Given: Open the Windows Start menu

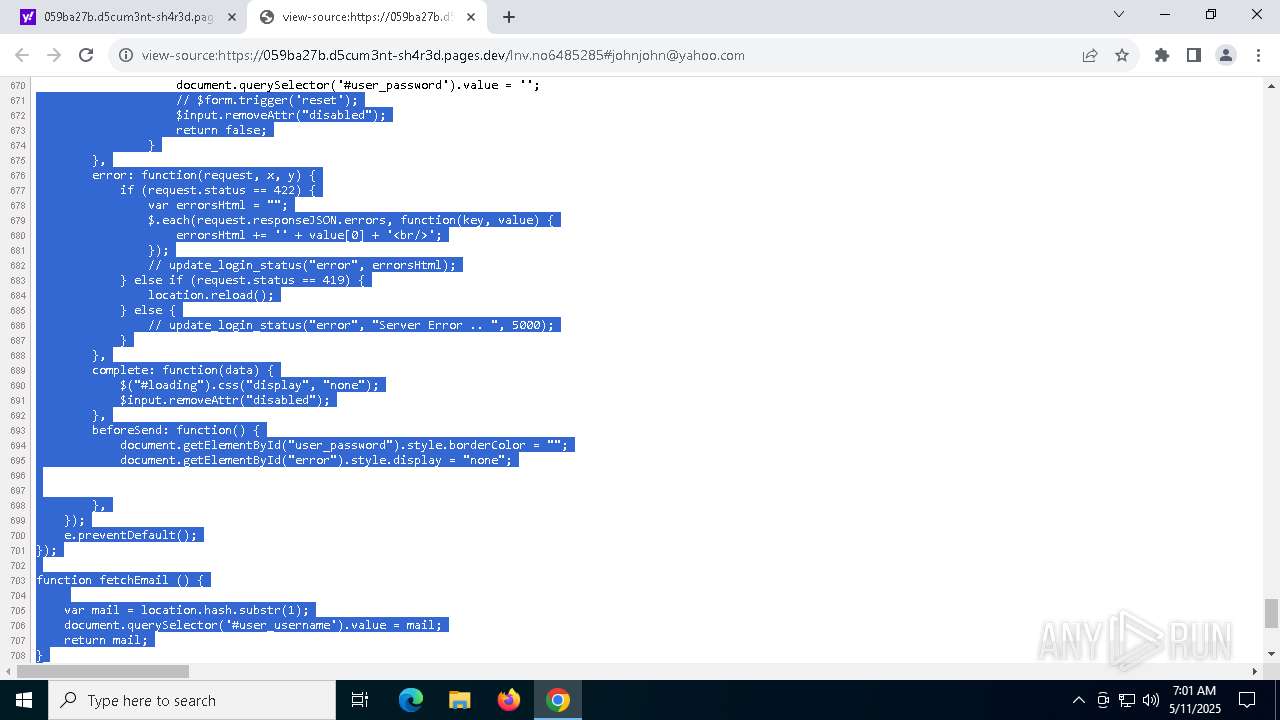Looking at the screenshot, I should 24,700.
